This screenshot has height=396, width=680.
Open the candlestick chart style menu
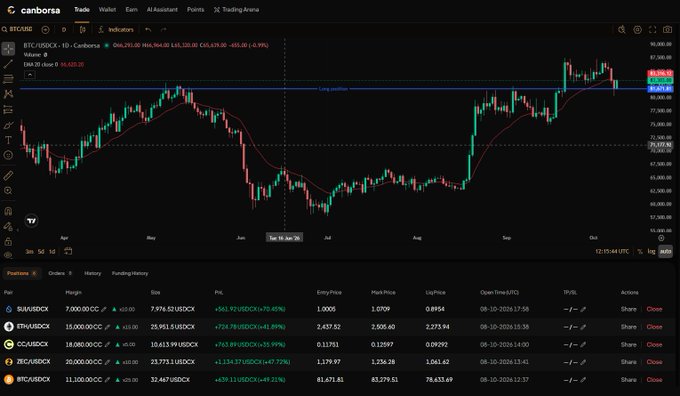82,29
